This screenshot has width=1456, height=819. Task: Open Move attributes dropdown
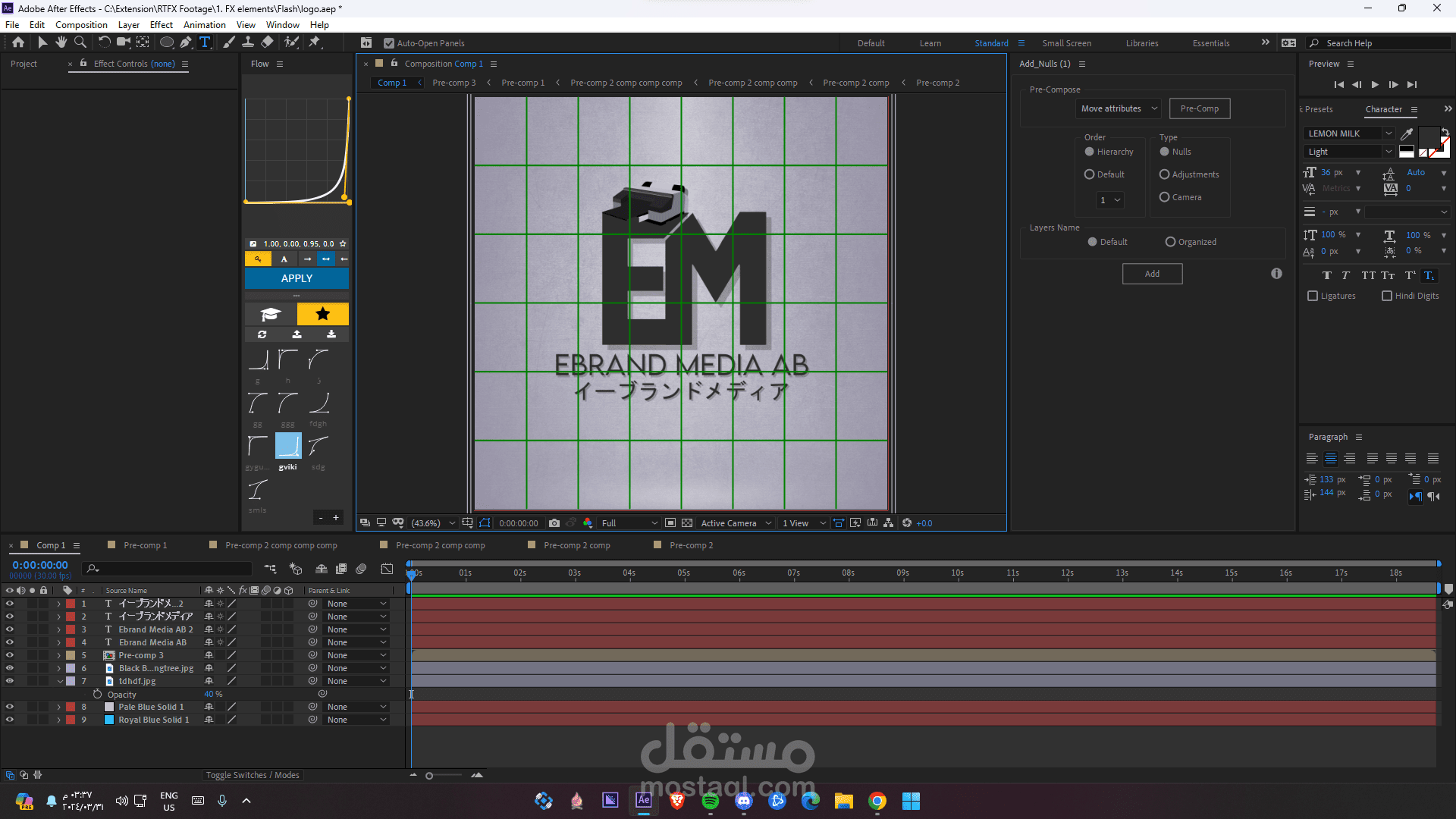click(x=1119, y=108)
